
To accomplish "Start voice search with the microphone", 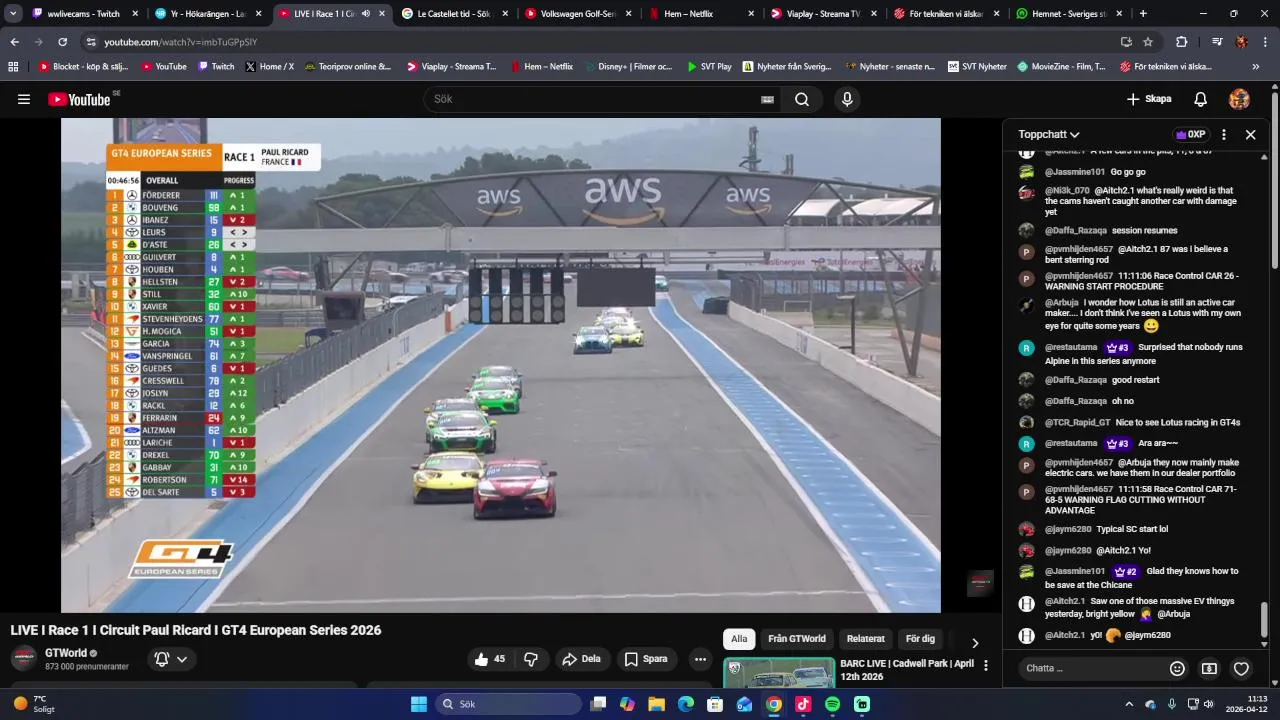I will [x=847, y=99].
